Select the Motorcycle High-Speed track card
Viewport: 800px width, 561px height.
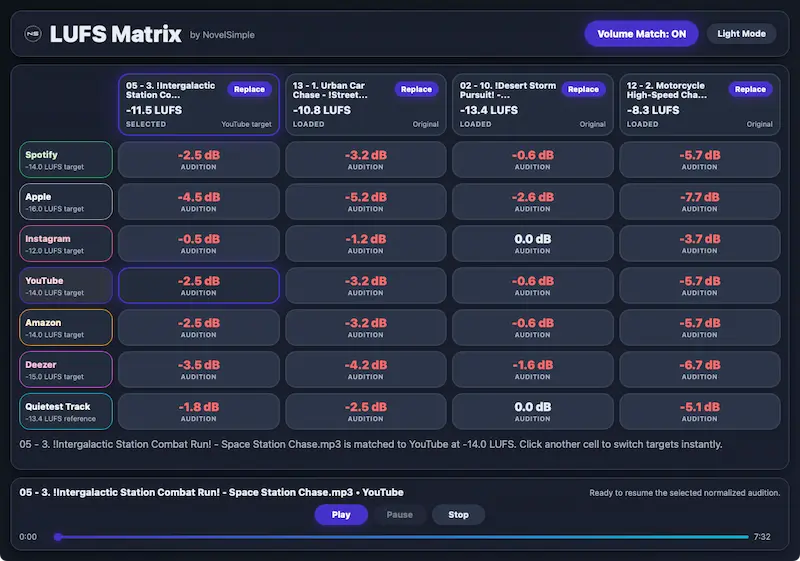click(x=699, y=105)
